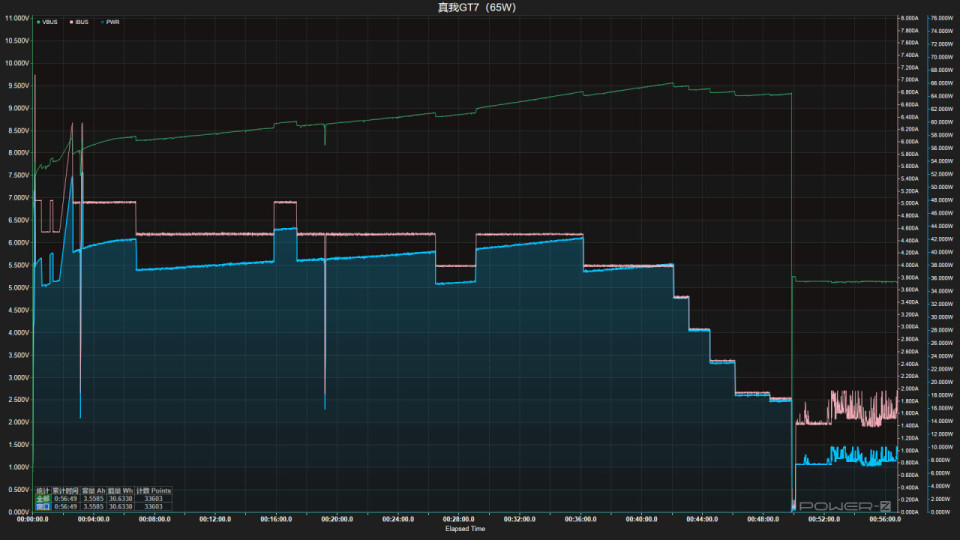This screenshot has height=540, width=960.
Task: Click the 4.000A current axis label
Action: pos(909,265)
